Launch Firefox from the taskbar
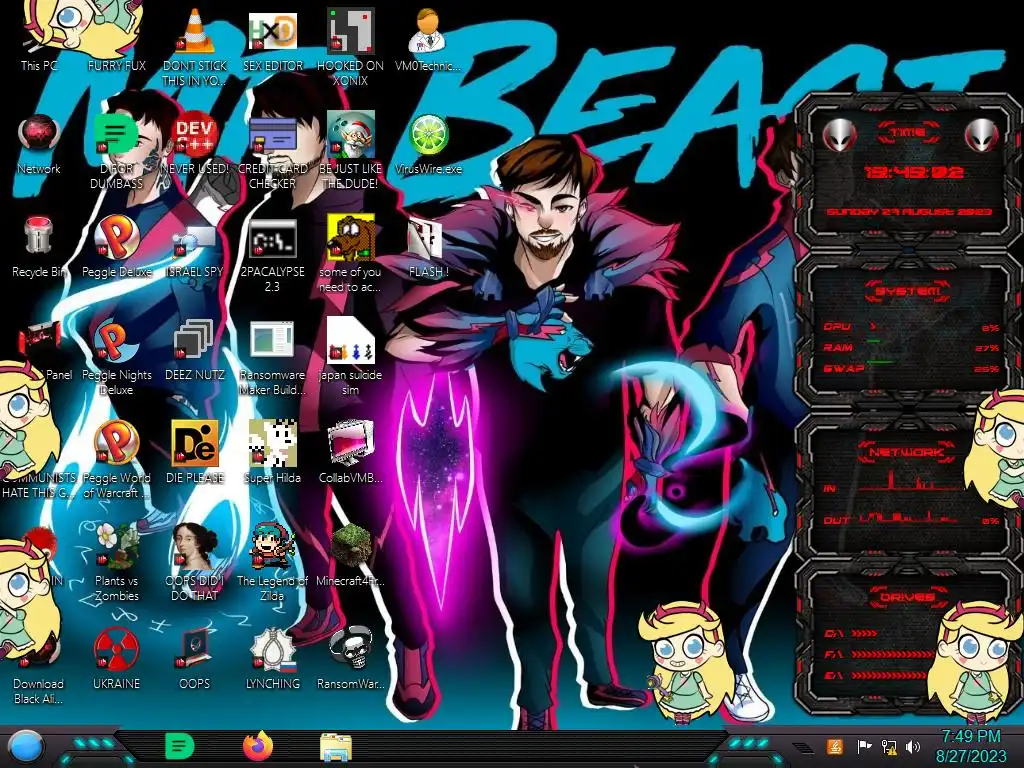Screen dimensions: 1024x768 tap(257, 746)
